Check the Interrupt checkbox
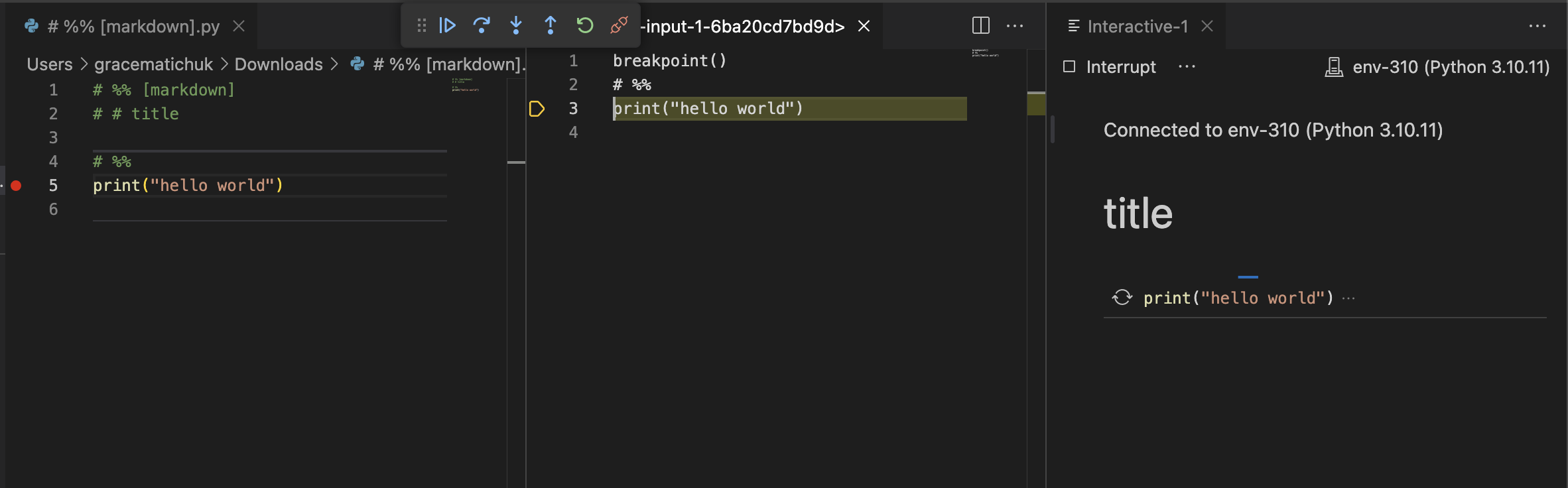This screenshot has height=488, width=1568. tap(1070, 66)
